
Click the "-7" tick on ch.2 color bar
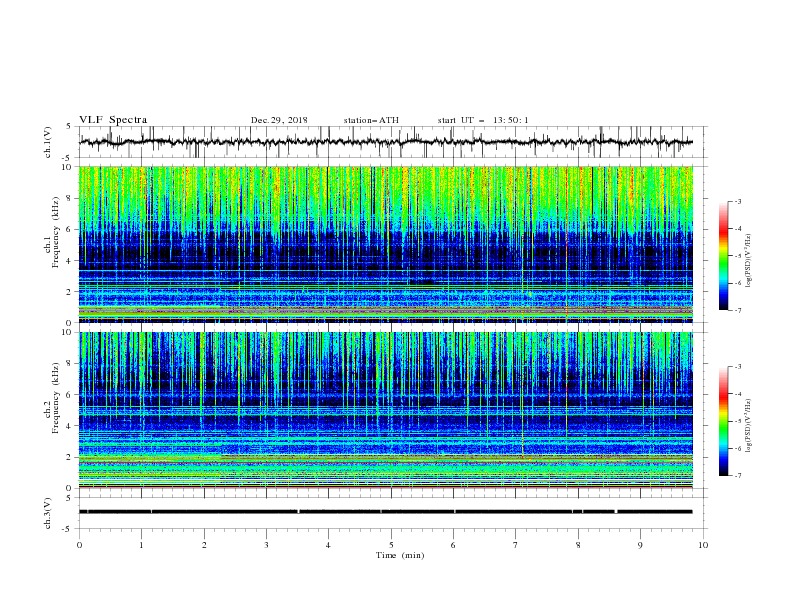click(x=737, y=475)
